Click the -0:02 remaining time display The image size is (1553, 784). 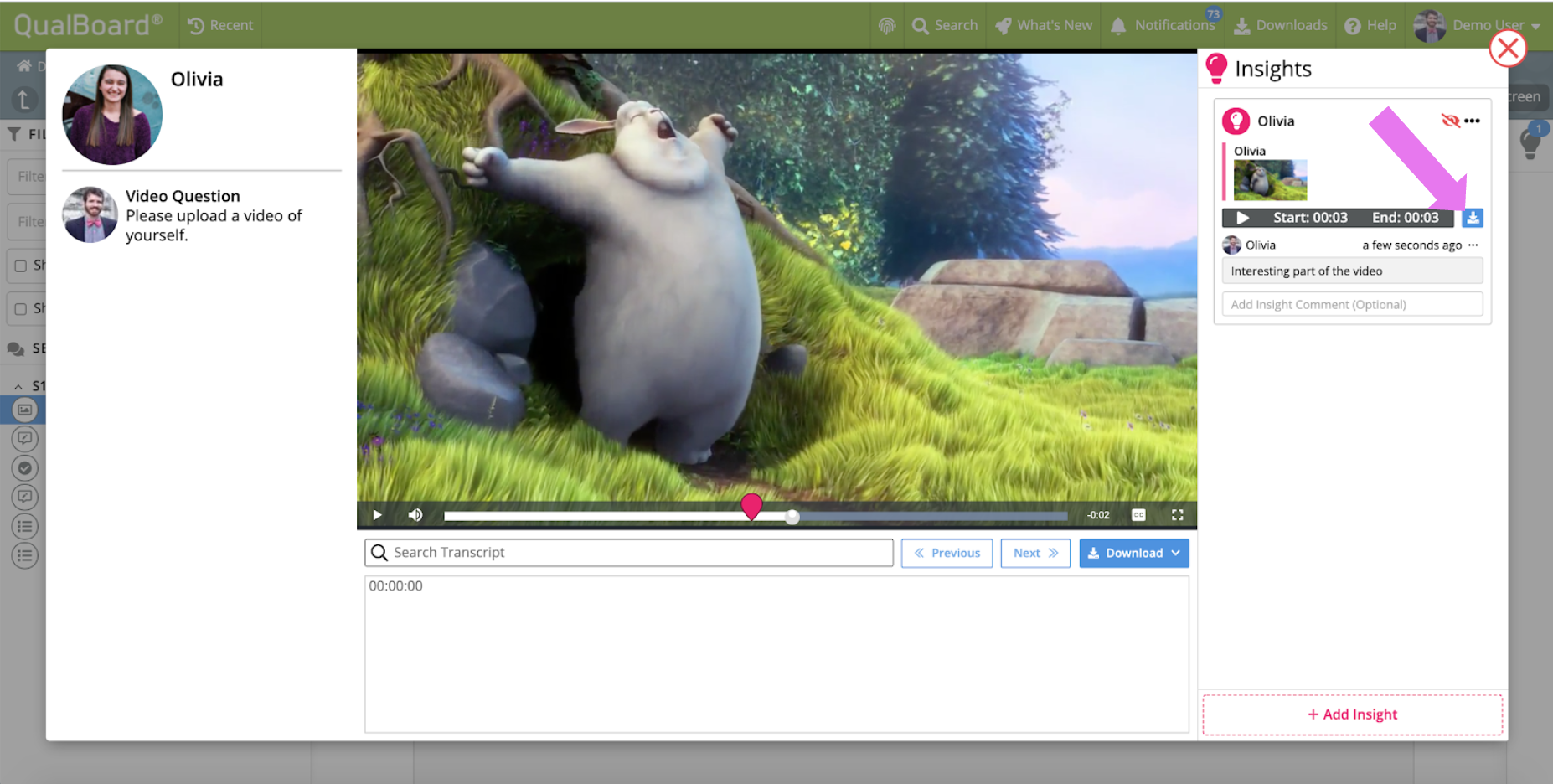point(1098,515)
